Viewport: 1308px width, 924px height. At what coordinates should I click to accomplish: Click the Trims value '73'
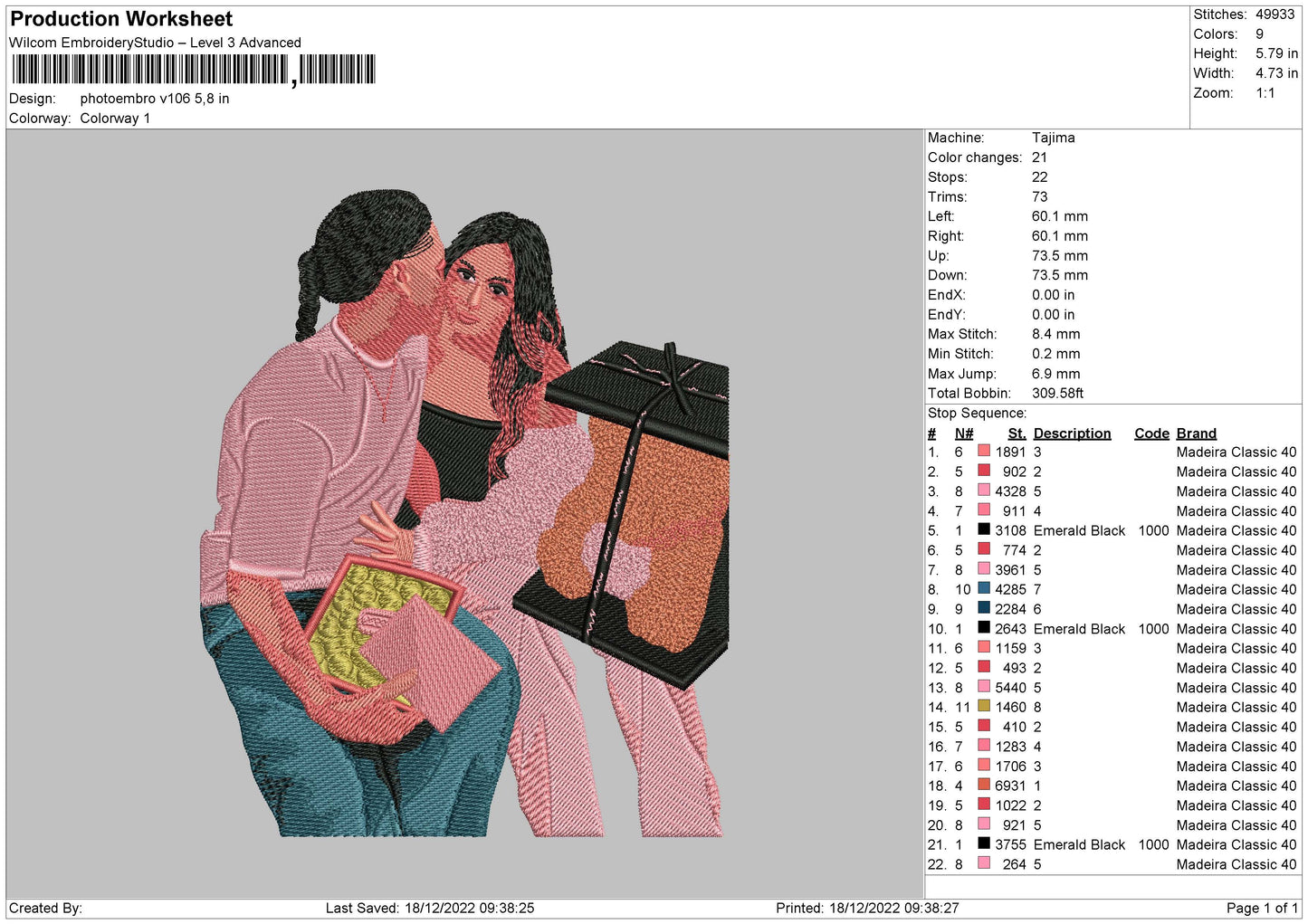coord(1040,196)
